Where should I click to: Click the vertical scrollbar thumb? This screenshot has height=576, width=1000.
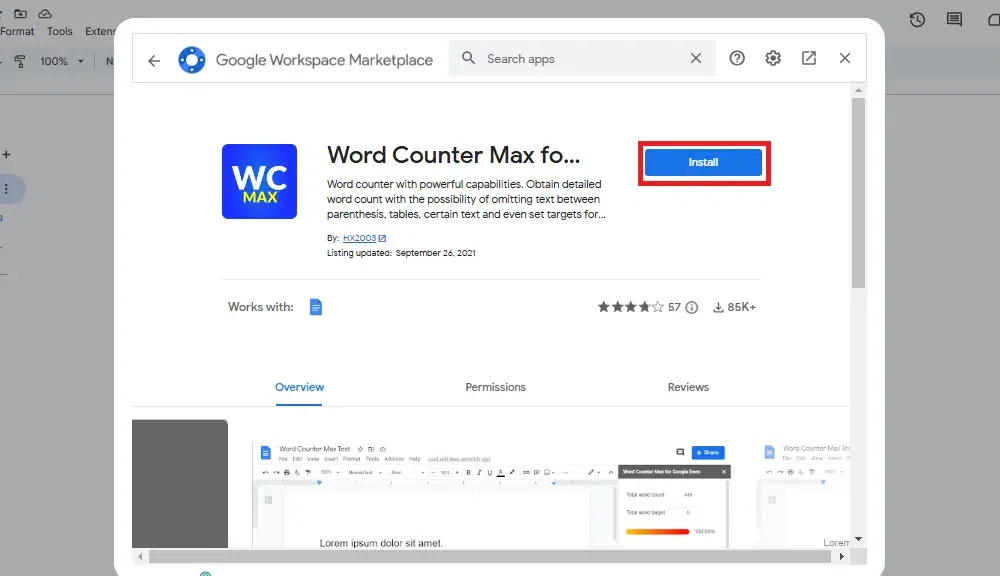pyautogui.click(x=858, y=193)
